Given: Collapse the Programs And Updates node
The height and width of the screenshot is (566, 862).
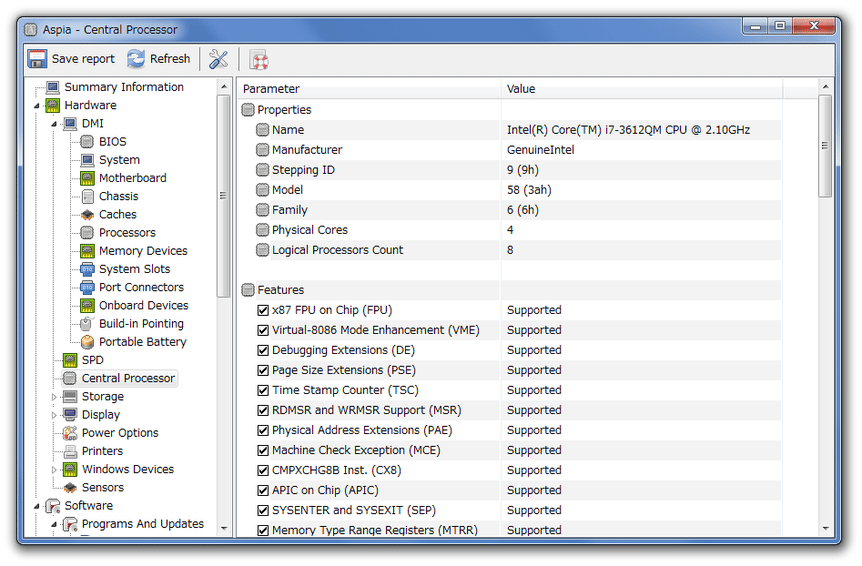Looking at the screenshot, I should click(54, 525).
